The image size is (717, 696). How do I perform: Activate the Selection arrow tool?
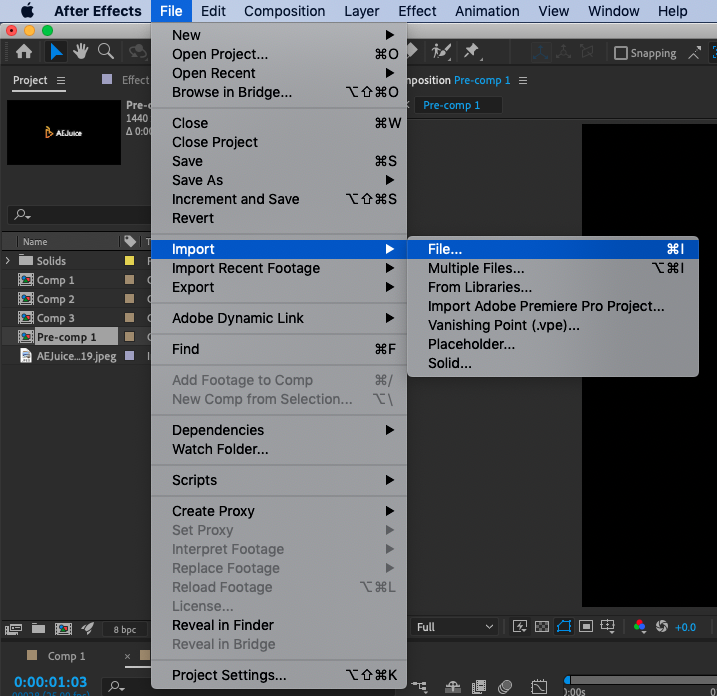(x=56, y=52)
